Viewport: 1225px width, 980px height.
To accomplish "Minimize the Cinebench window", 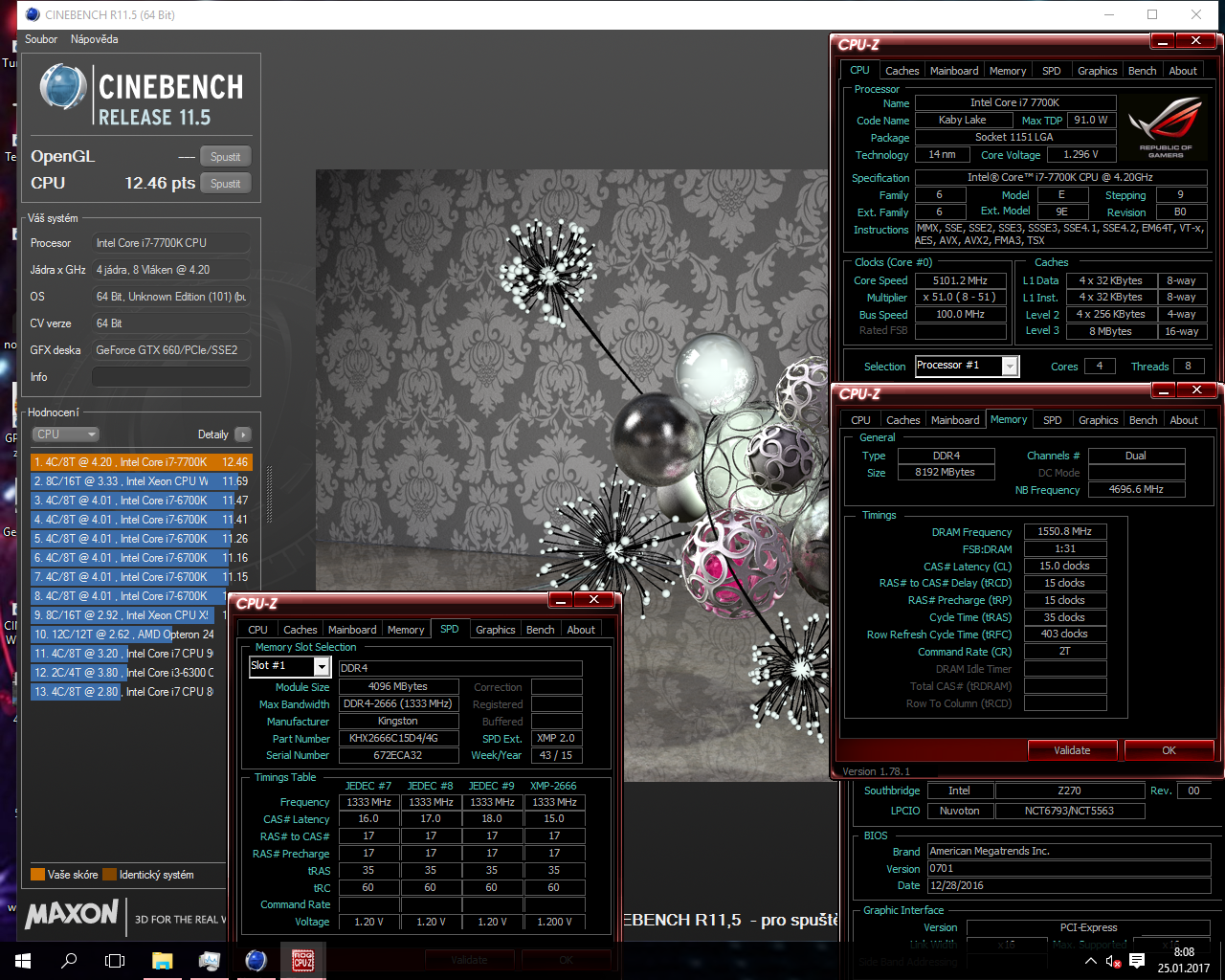I will 1109,14.
